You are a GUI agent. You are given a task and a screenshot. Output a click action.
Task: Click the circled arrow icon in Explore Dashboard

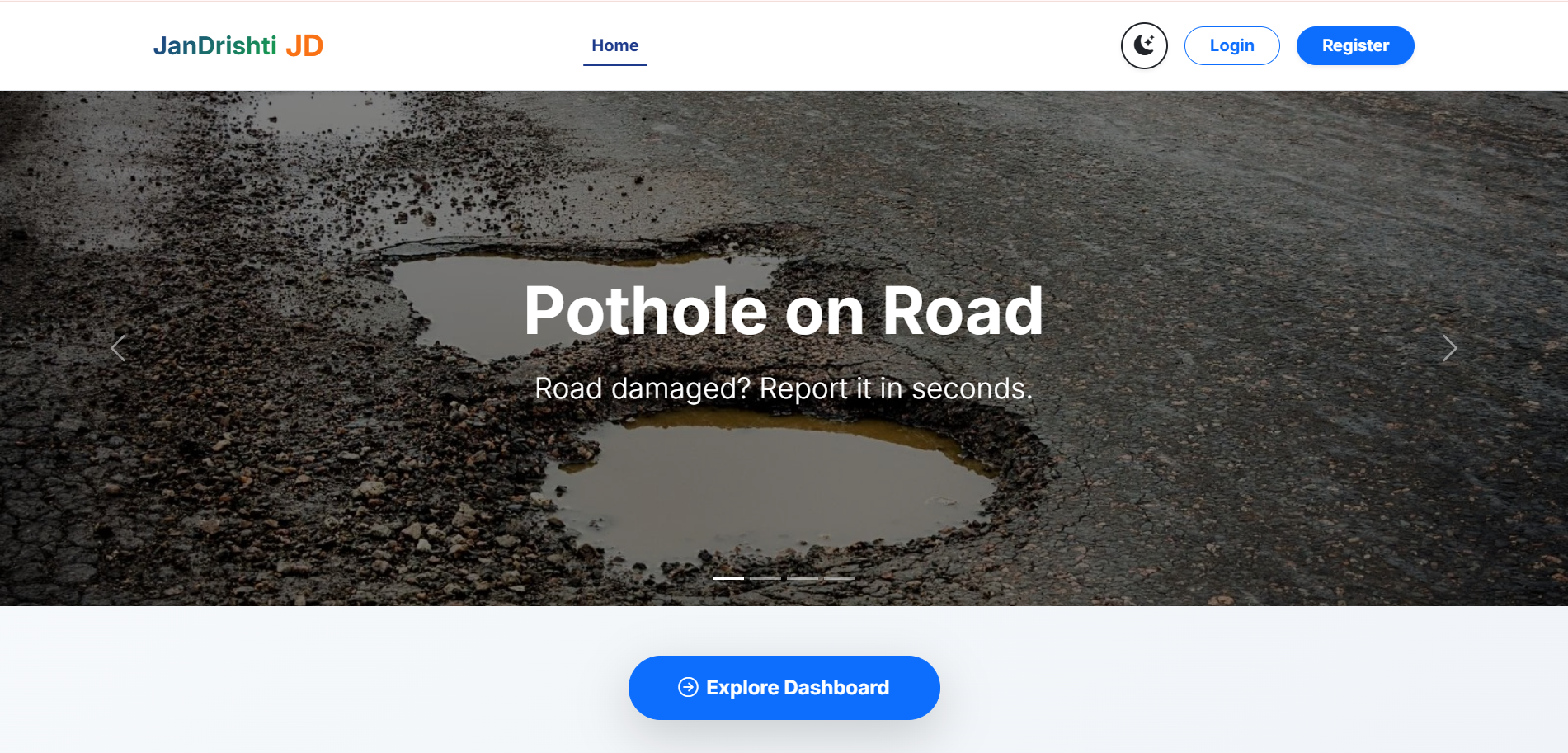(x=688, y=687)
